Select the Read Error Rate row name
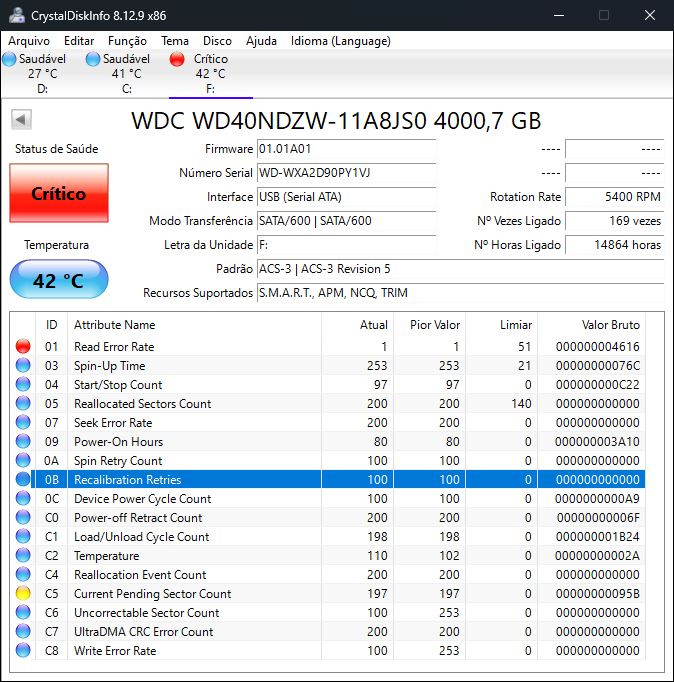Screen dimensions: 674x682 [x=114, y=347]
